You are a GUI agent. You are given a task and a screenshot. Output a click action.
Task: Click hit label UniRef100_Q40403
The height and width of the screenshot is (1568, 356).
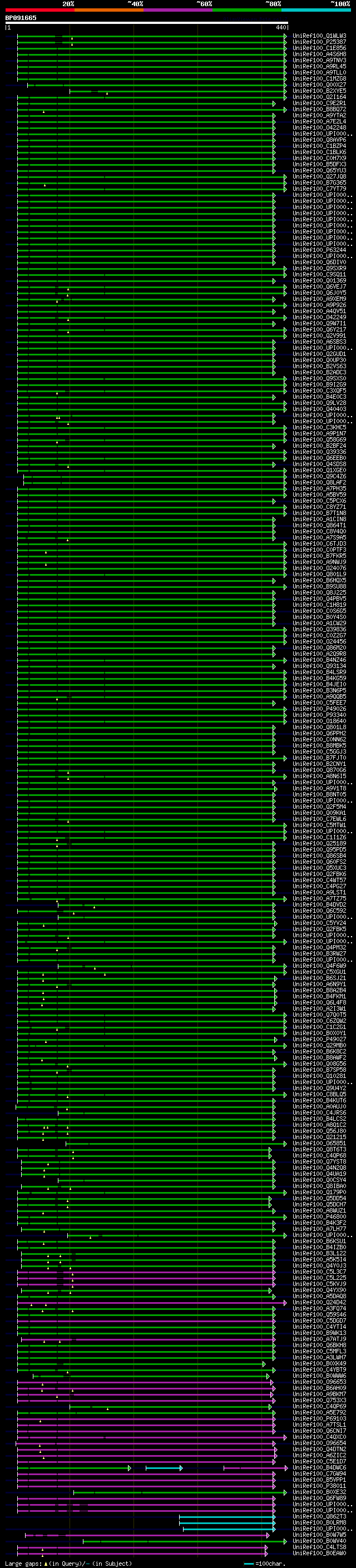coord(319,409)
